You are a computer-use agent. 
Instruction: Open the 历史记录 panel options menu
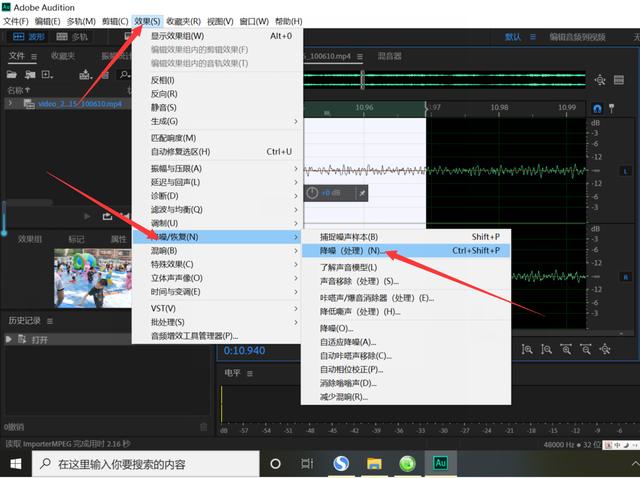point(50,321)
